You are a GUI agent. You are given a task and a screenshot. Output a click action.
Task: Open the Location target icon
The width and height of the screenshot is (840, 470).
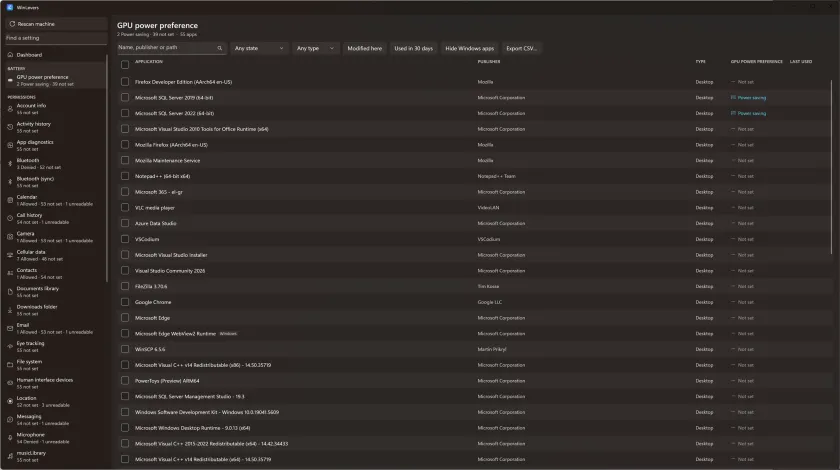10,401
